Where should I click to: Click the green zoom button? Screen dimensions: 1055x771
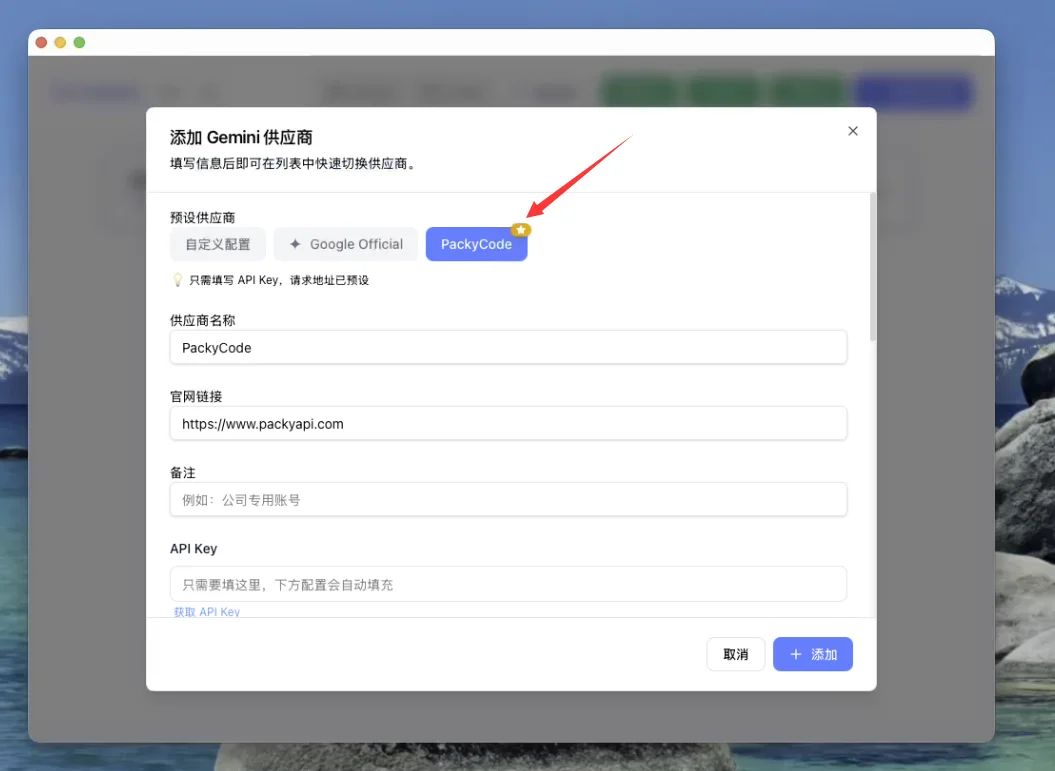click(x=78, y=42)
